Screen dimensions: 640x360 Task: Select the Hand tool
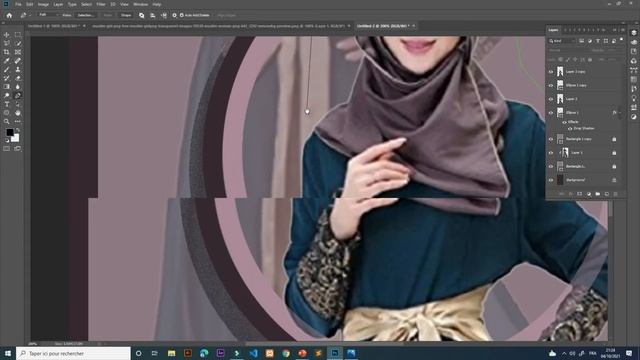[x=18, y=113]
